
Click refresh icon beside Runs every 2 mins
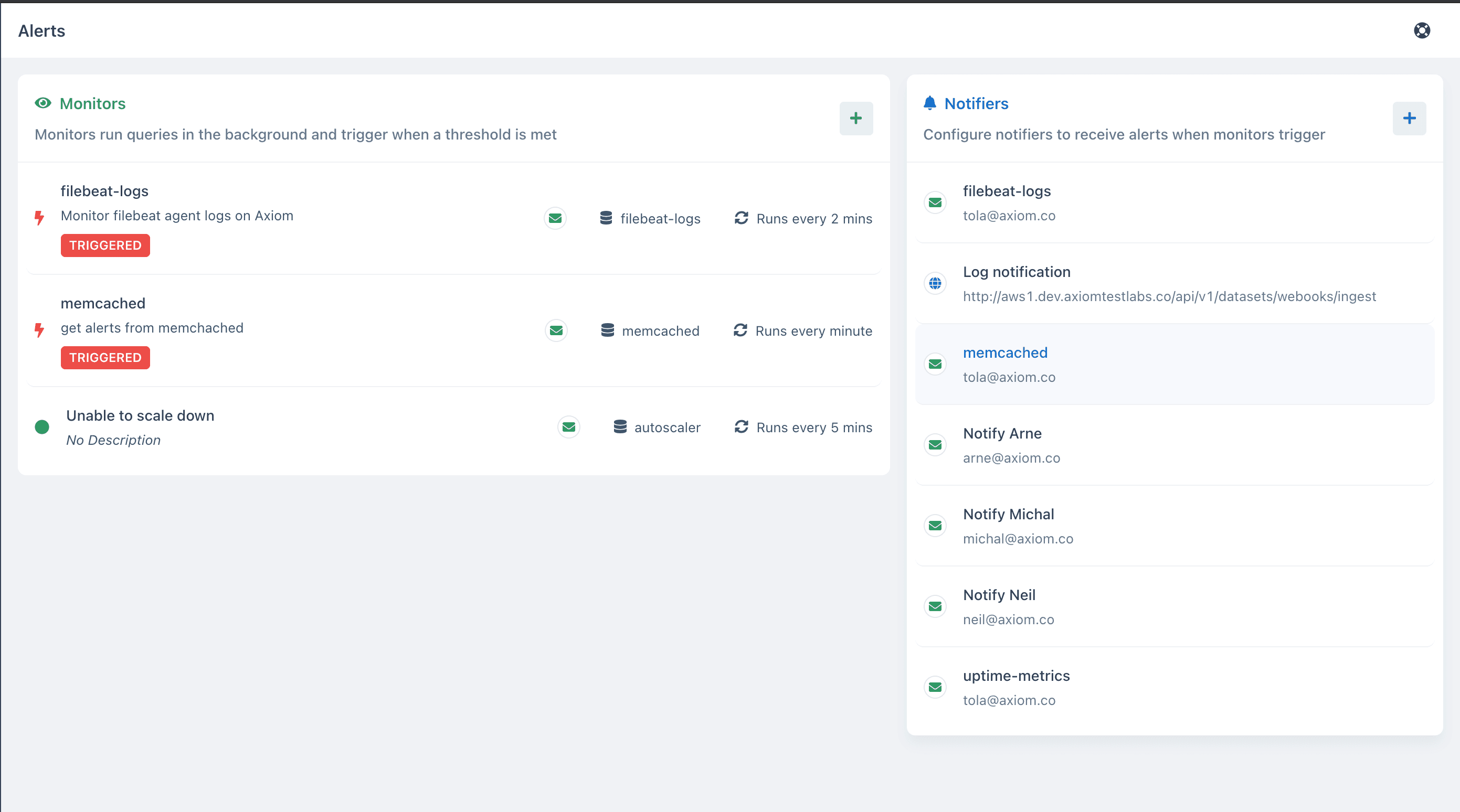[742, 218]
